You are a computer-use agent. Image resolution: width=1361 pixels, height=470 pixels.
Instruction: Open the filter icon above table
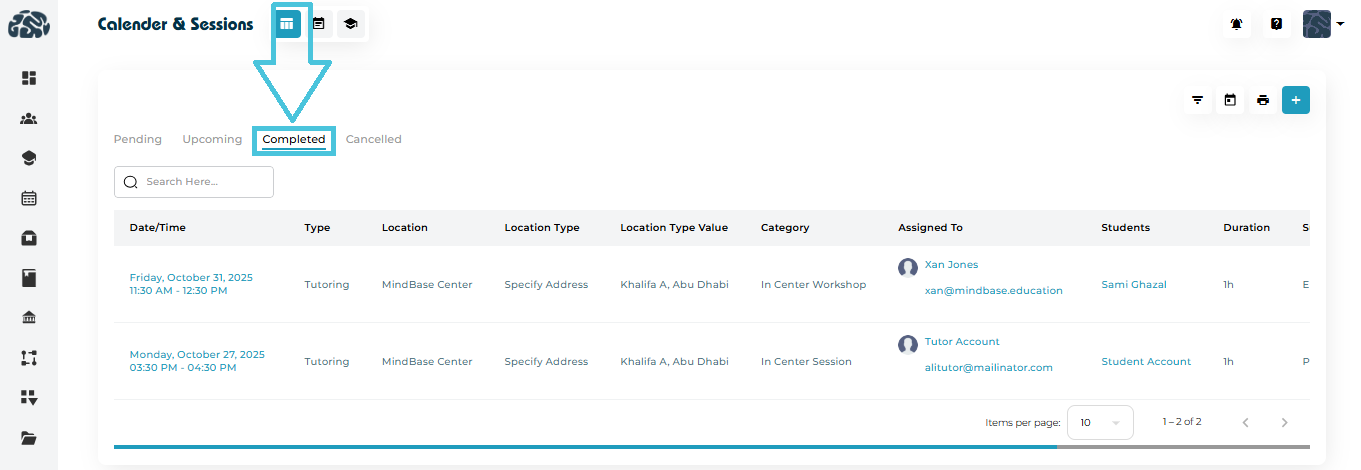click(1197, 100)
